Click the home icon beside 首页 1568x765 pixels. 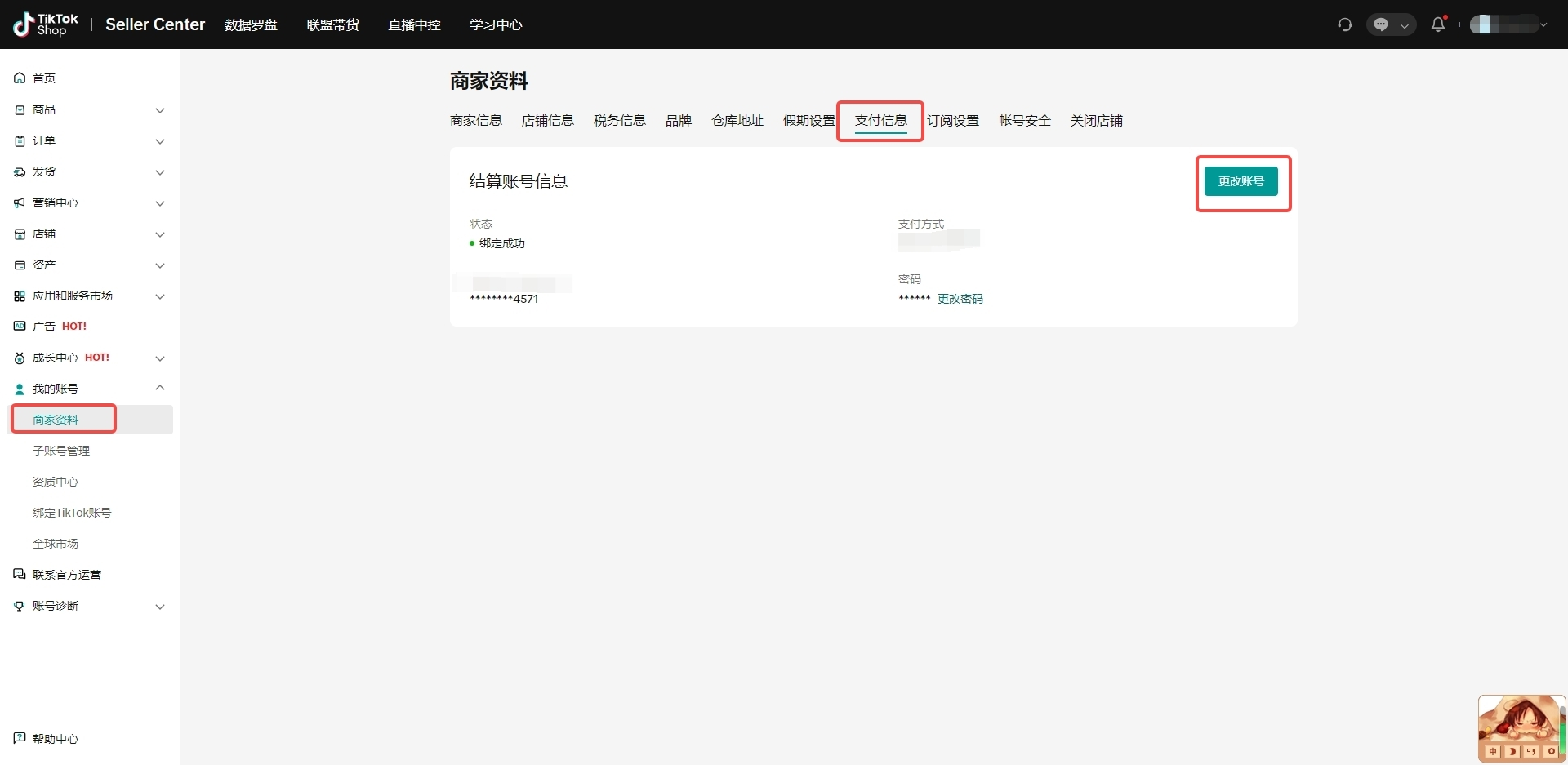coord(20,78)
